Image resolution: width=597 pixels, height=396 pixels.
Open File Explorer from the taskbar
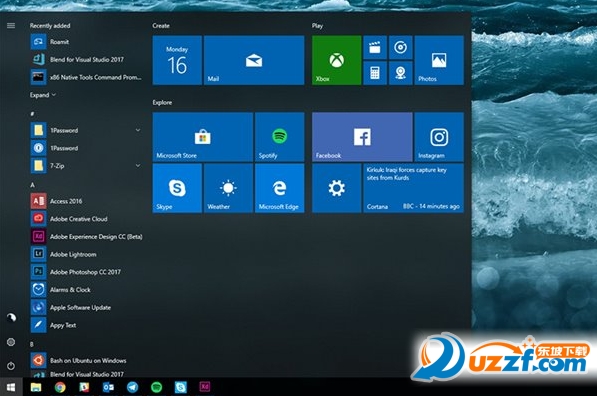tap(36, 387)
